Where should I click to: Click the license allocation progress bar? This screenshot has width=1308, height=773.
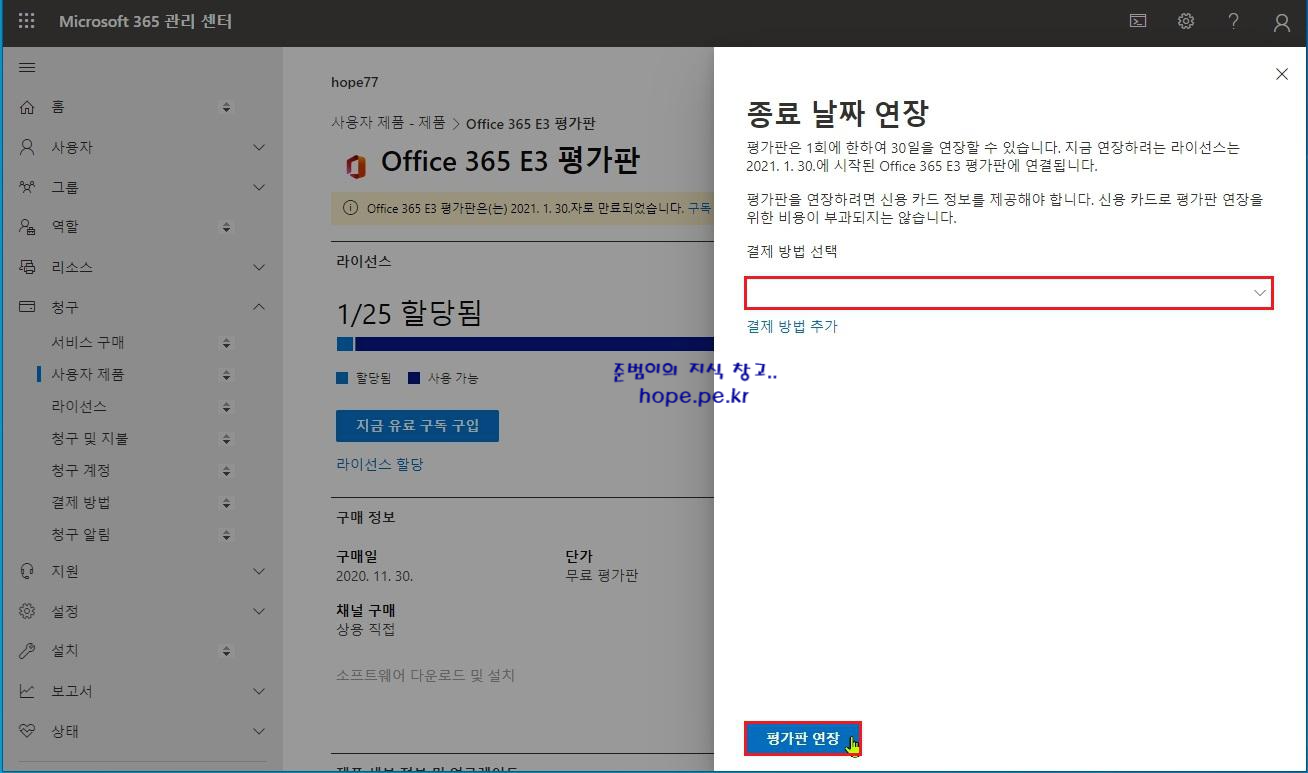point(525,344)
